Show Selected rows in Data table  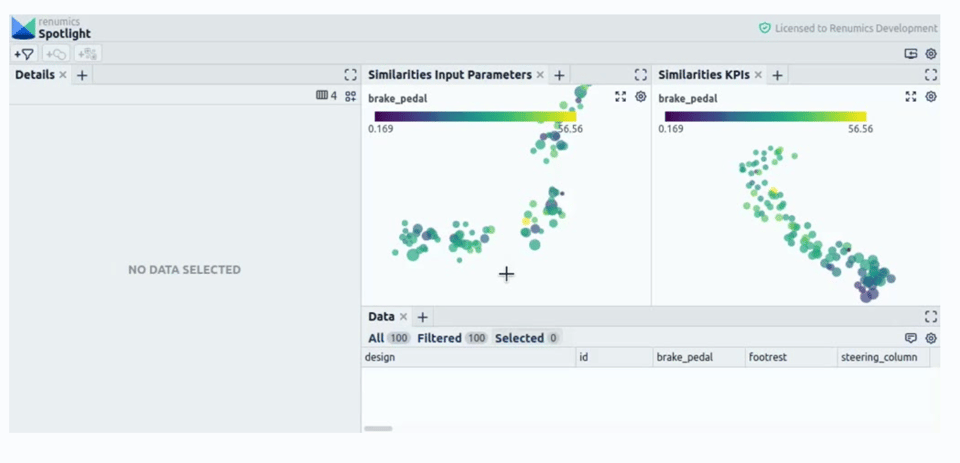tap(527, 338)
